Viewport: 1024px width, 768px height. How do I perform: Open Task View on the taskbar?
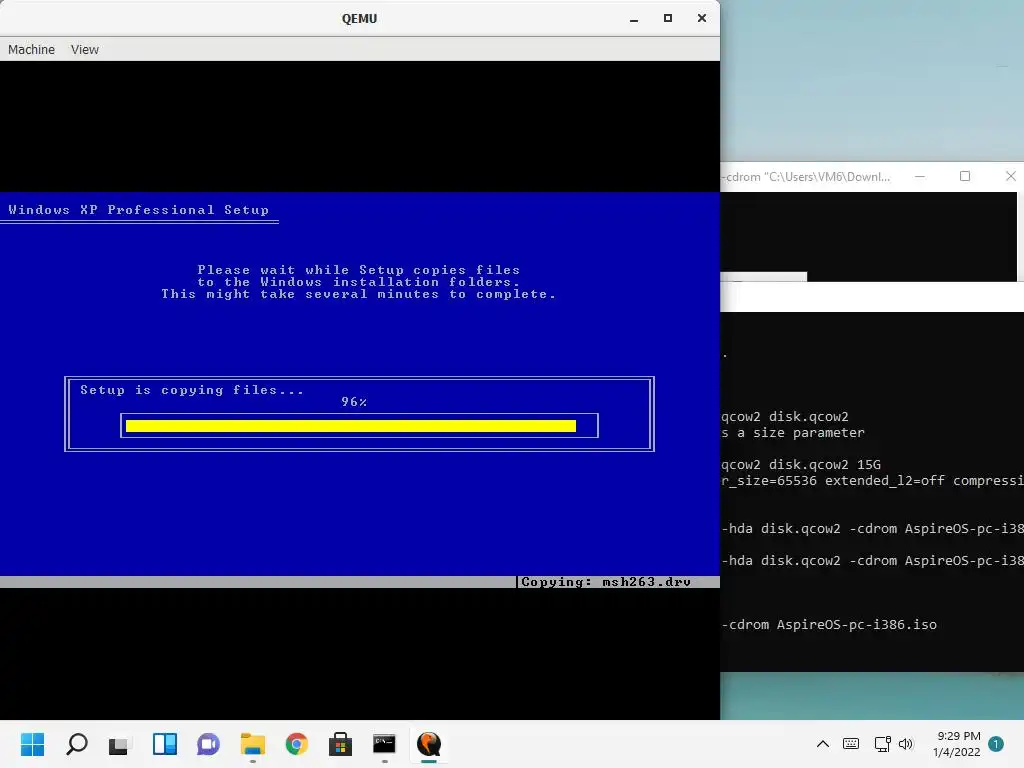(x=119, y=744)
